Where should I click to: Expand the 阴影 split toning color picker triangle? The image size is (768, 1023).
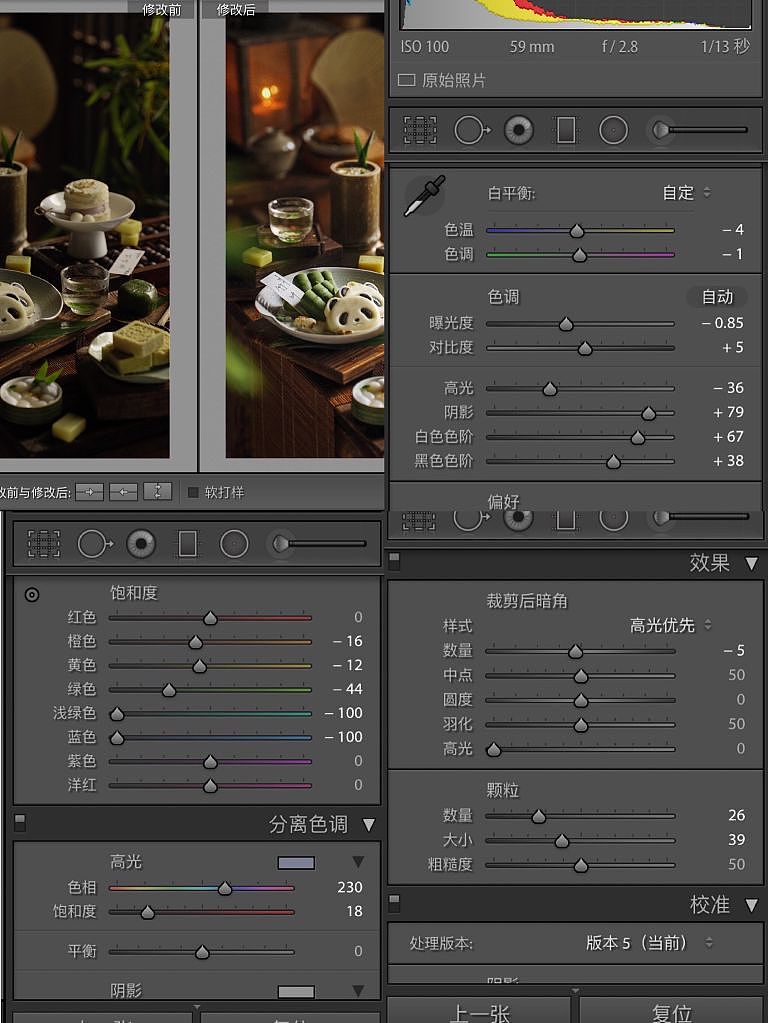(358, 990)
